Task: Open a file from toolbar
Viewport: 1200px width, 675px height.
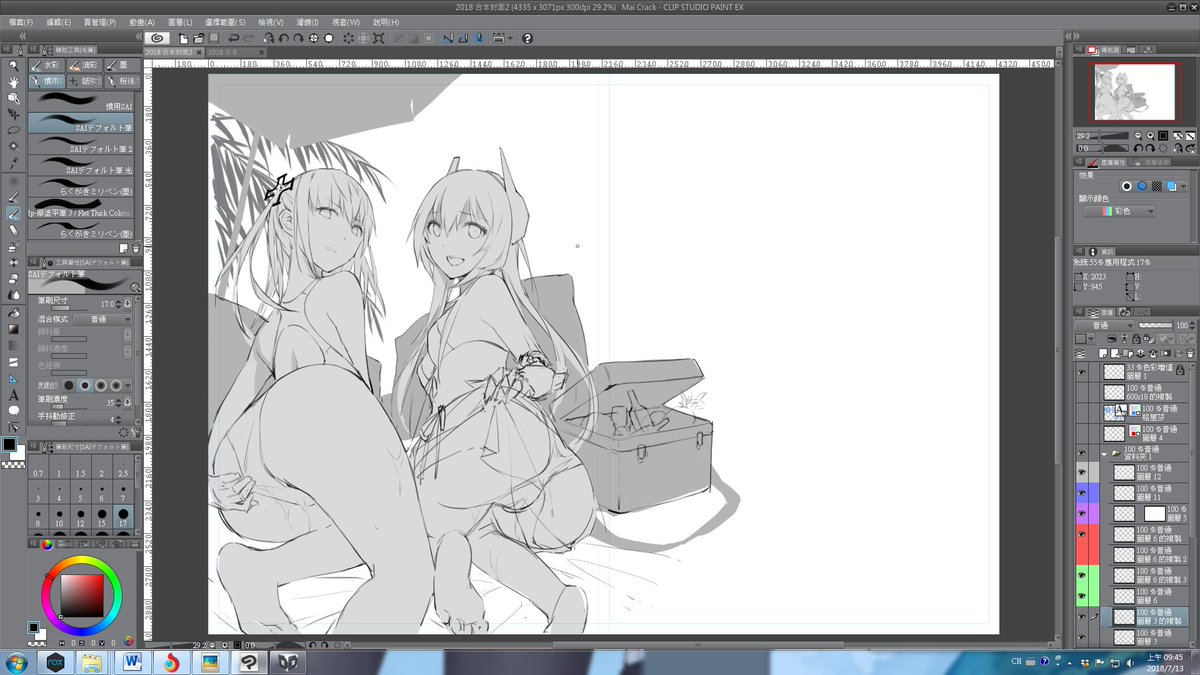Action: 199,38
